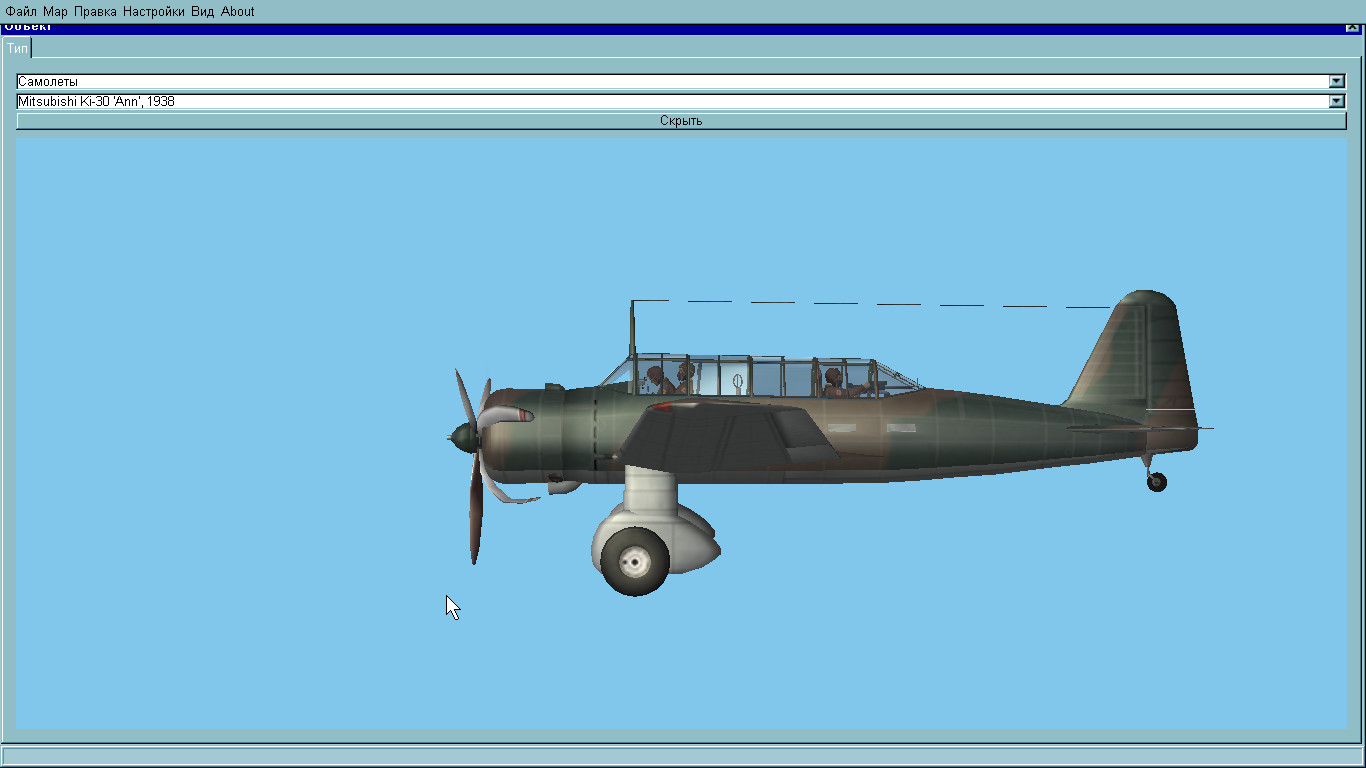
Task: Expand the Самолеты category dropdown arrow
Action: click(1337, 82)
